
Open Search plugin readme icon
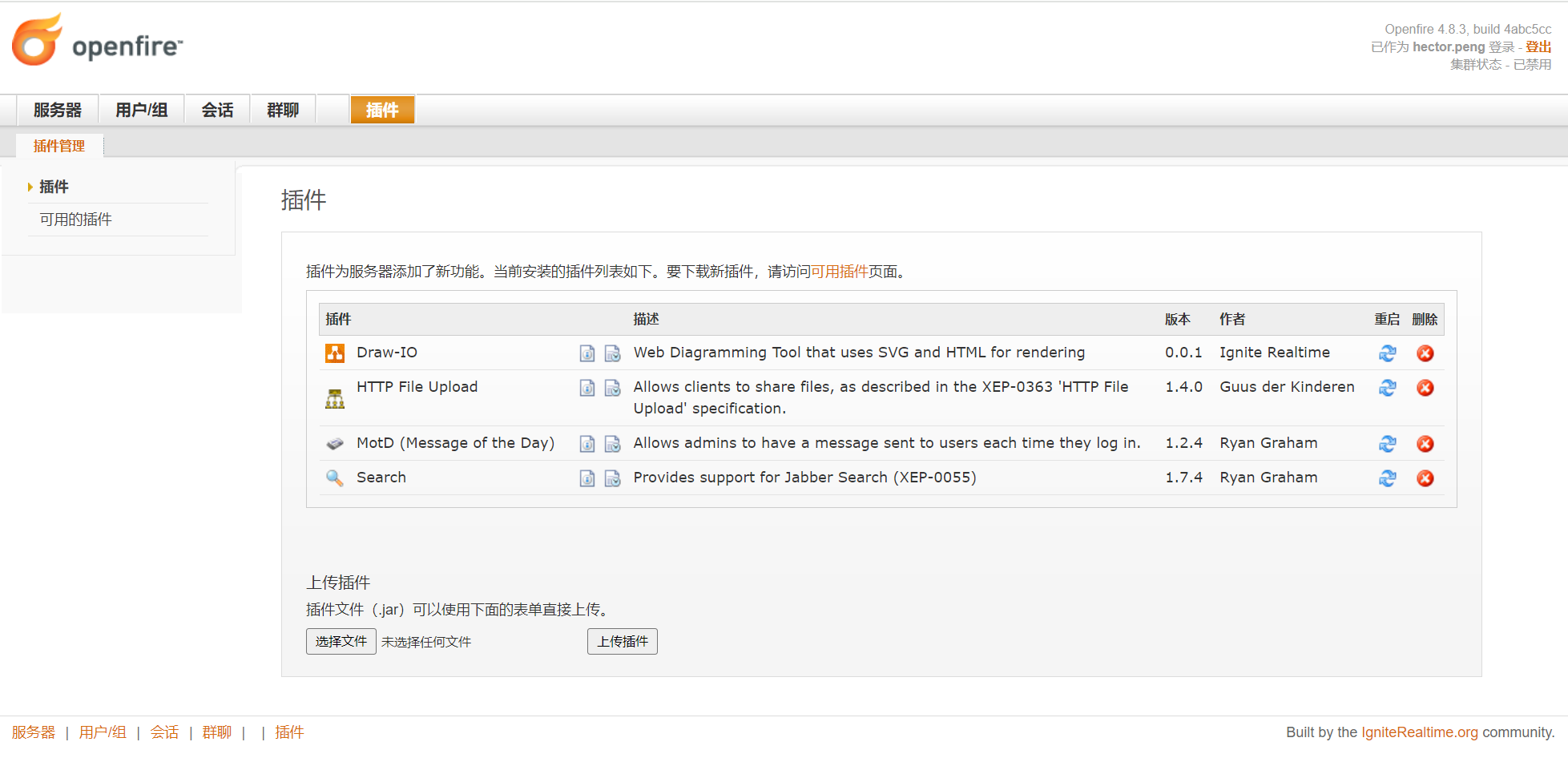coord(587,478)
